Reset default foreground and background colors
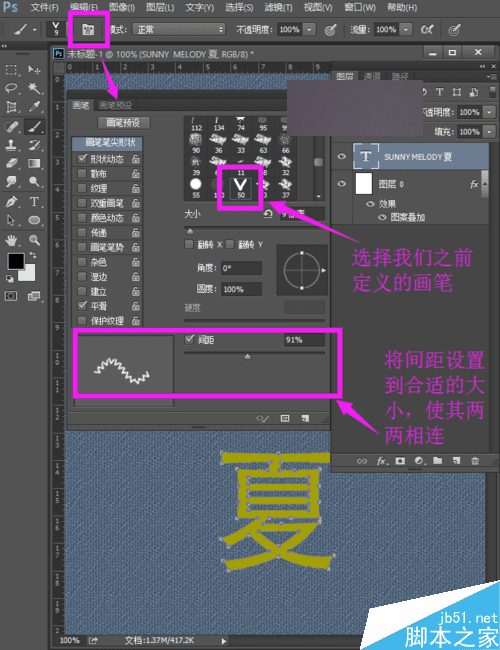The width and height of the screenshot is (500, 650). pyautogui.click(x=9, y=279)
